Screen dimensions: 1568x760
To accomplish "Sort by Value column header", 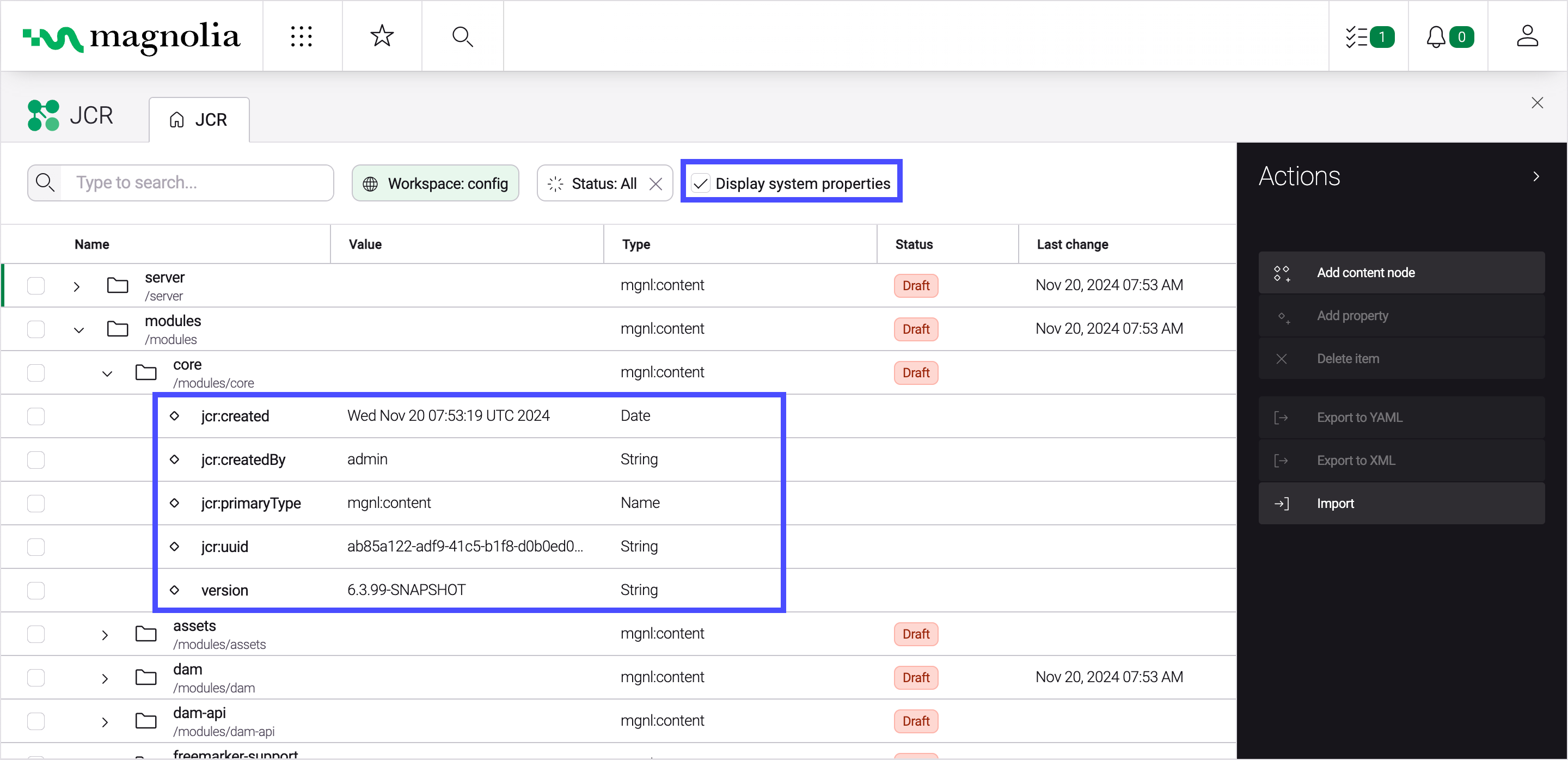I will pyautogui.click(x=365, y=244).
